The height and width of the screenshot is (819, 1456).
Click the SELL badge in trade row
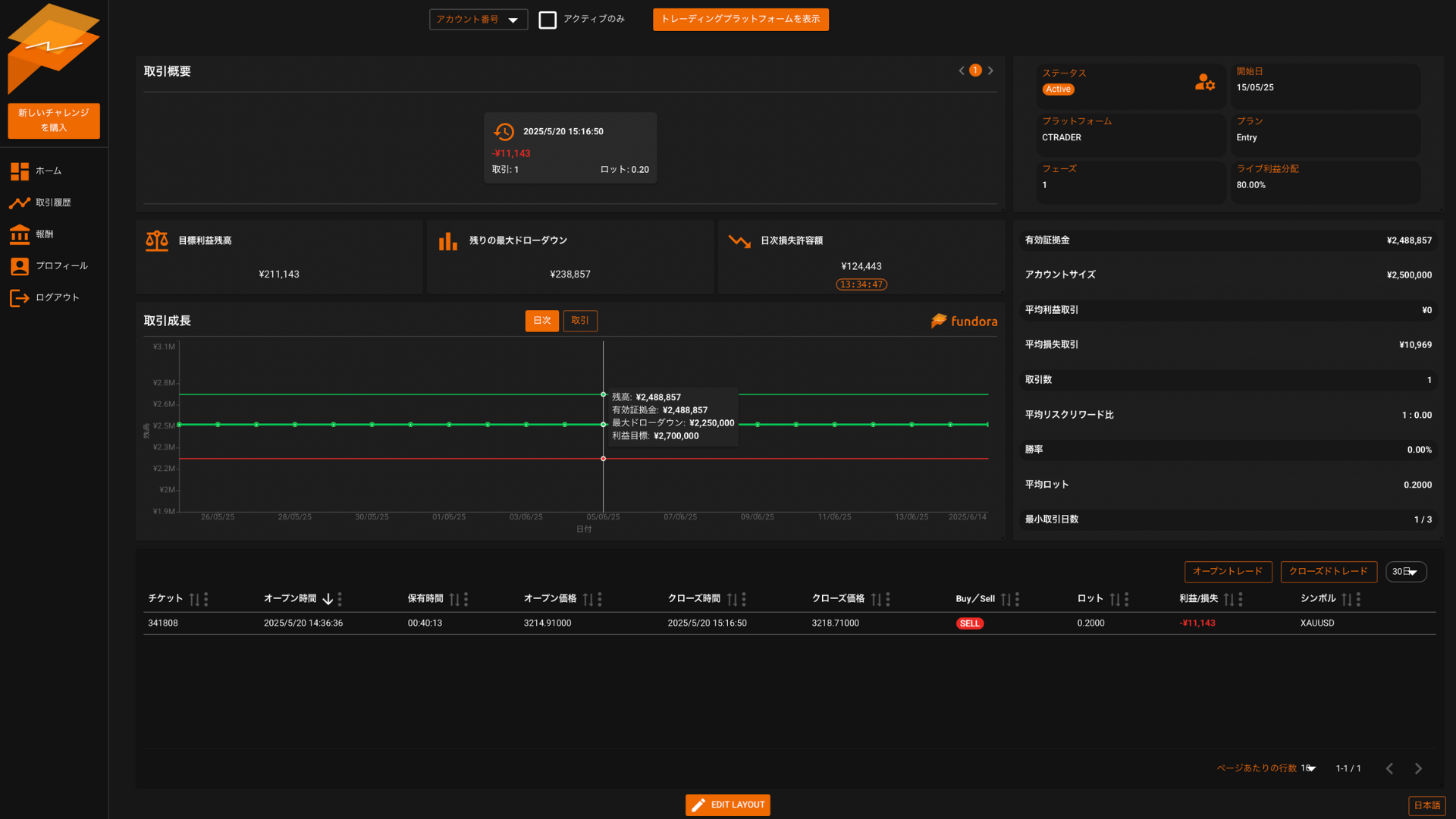pos(969,624)
